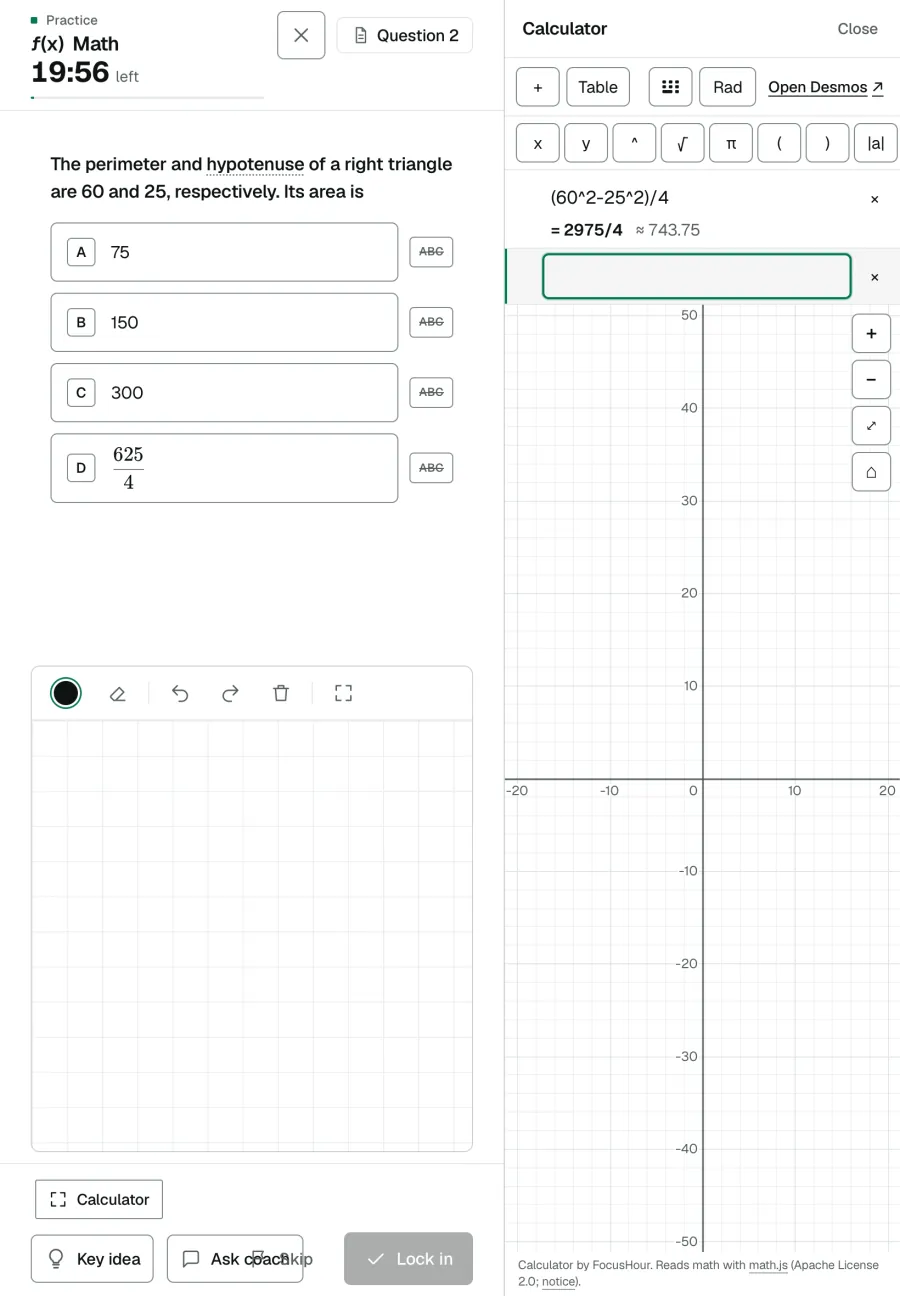Open Desmos in external link
The image size is (900, 1296).
826,87
